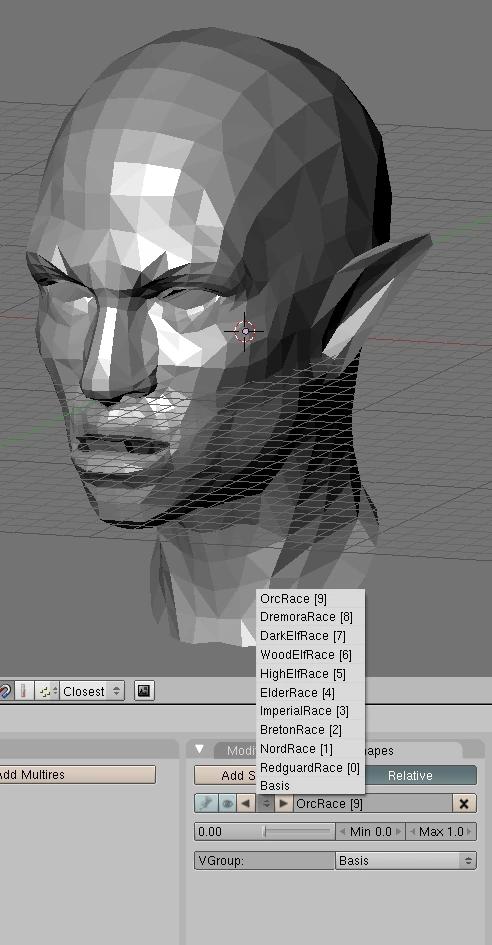Click the render preview image icon
Viewport: 492px width, 945px height.
[x=144, y=691]
